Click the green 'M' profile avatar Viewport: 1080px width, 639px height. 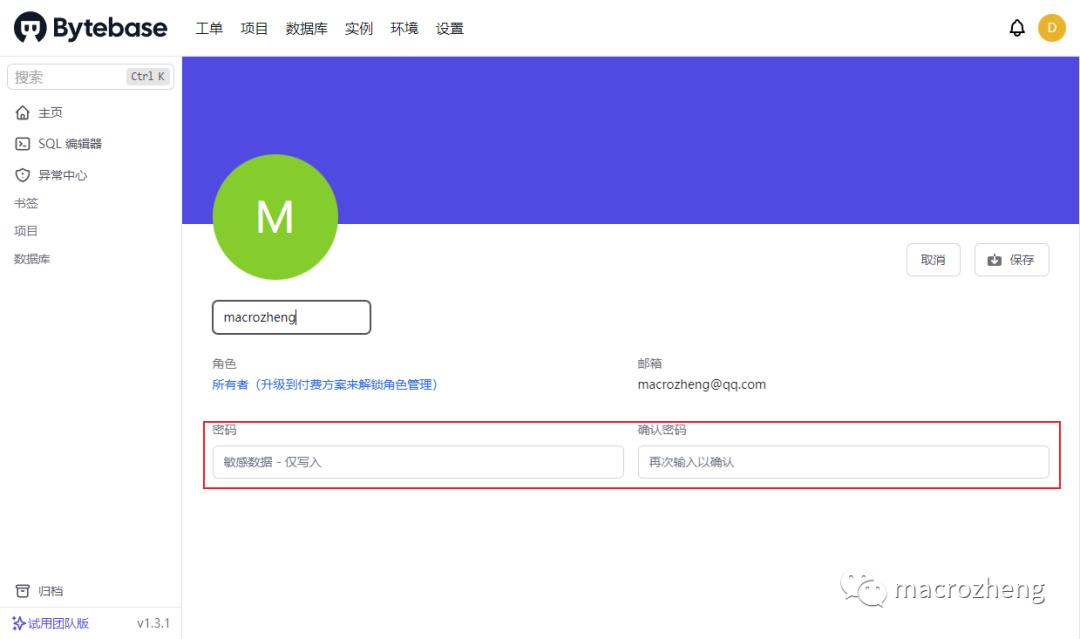pos(275,217)
